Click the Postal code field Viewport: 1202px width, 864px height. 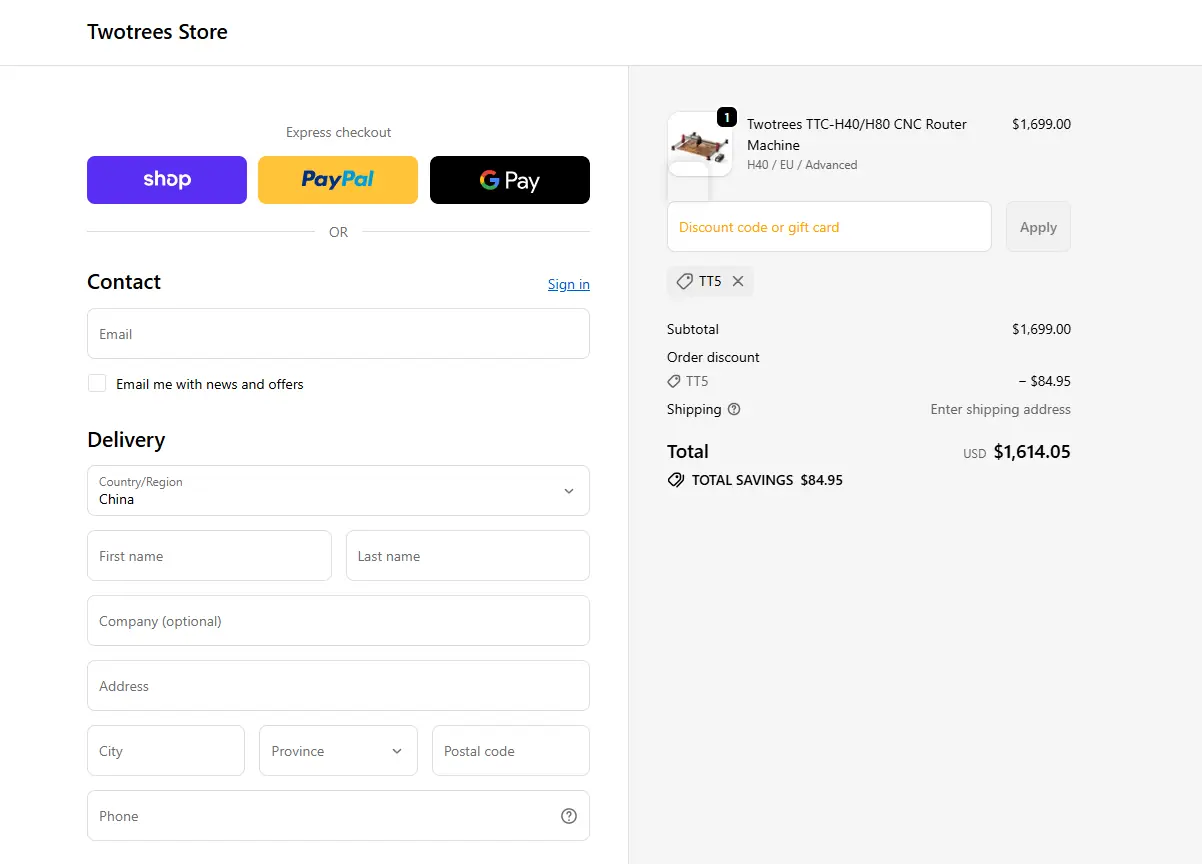(x=510, y=751)
